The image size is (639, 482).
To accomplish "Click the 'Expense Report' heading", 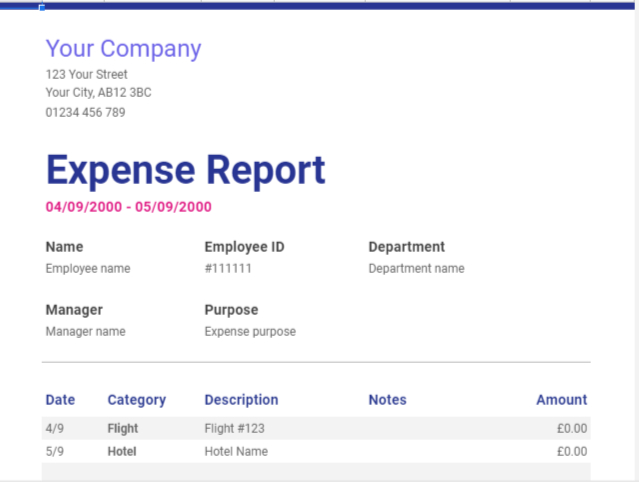I will [x=185, y=171].
